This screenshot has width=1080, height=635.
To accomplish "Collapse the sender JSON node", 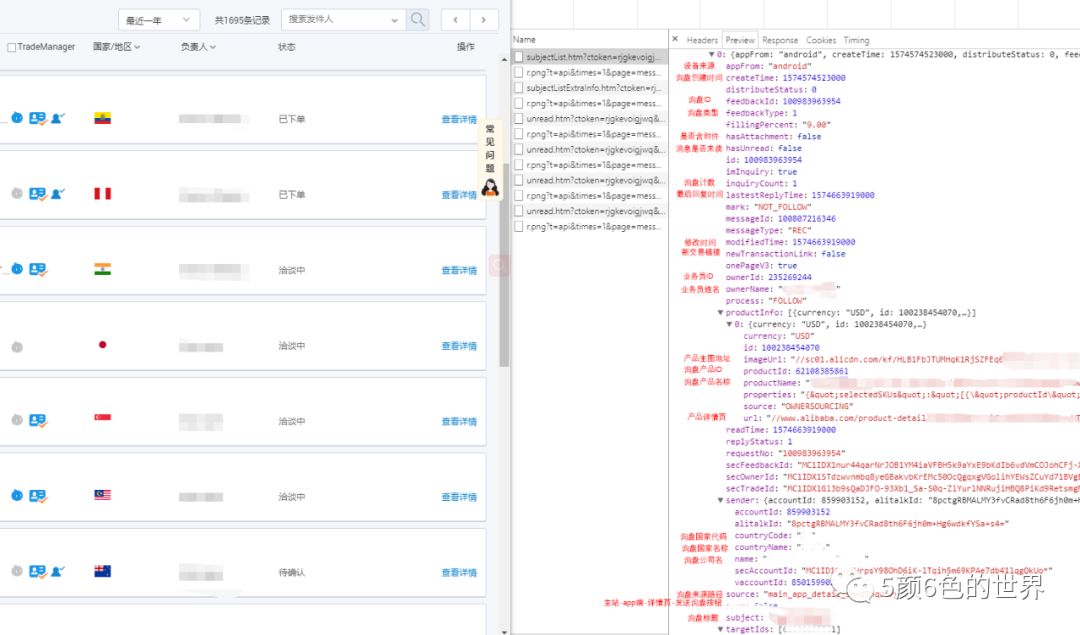I will [x=720, y=501].
